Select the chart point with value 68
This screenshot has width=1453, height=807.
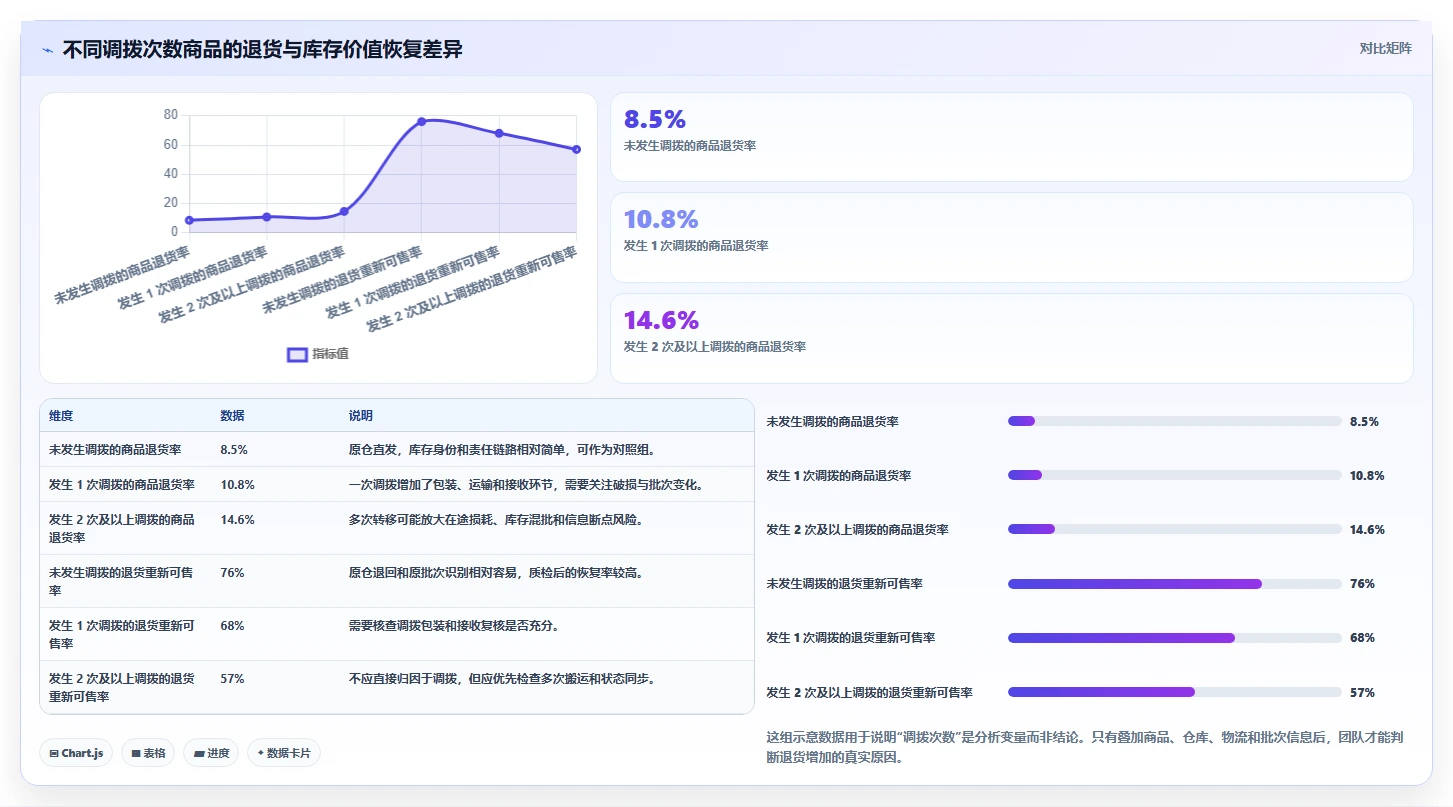pos(499,133)
